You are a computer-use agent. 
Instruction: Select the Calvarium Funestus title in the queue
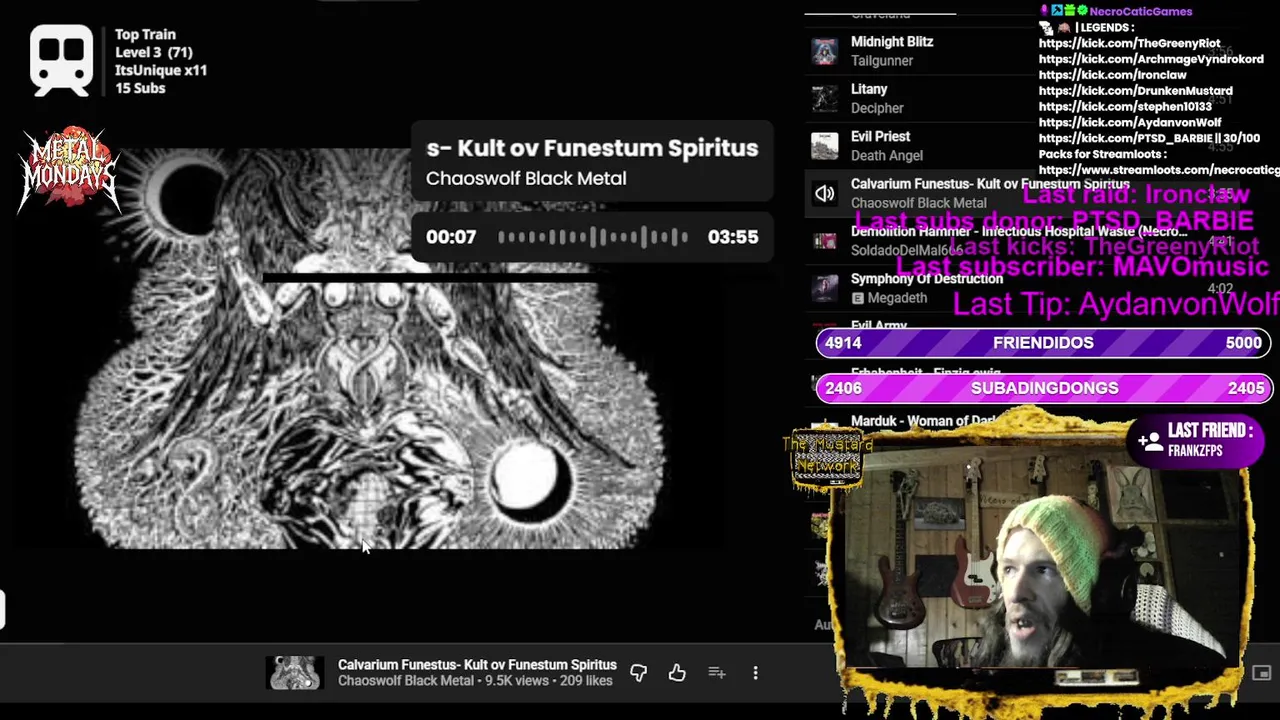(990, 184)
